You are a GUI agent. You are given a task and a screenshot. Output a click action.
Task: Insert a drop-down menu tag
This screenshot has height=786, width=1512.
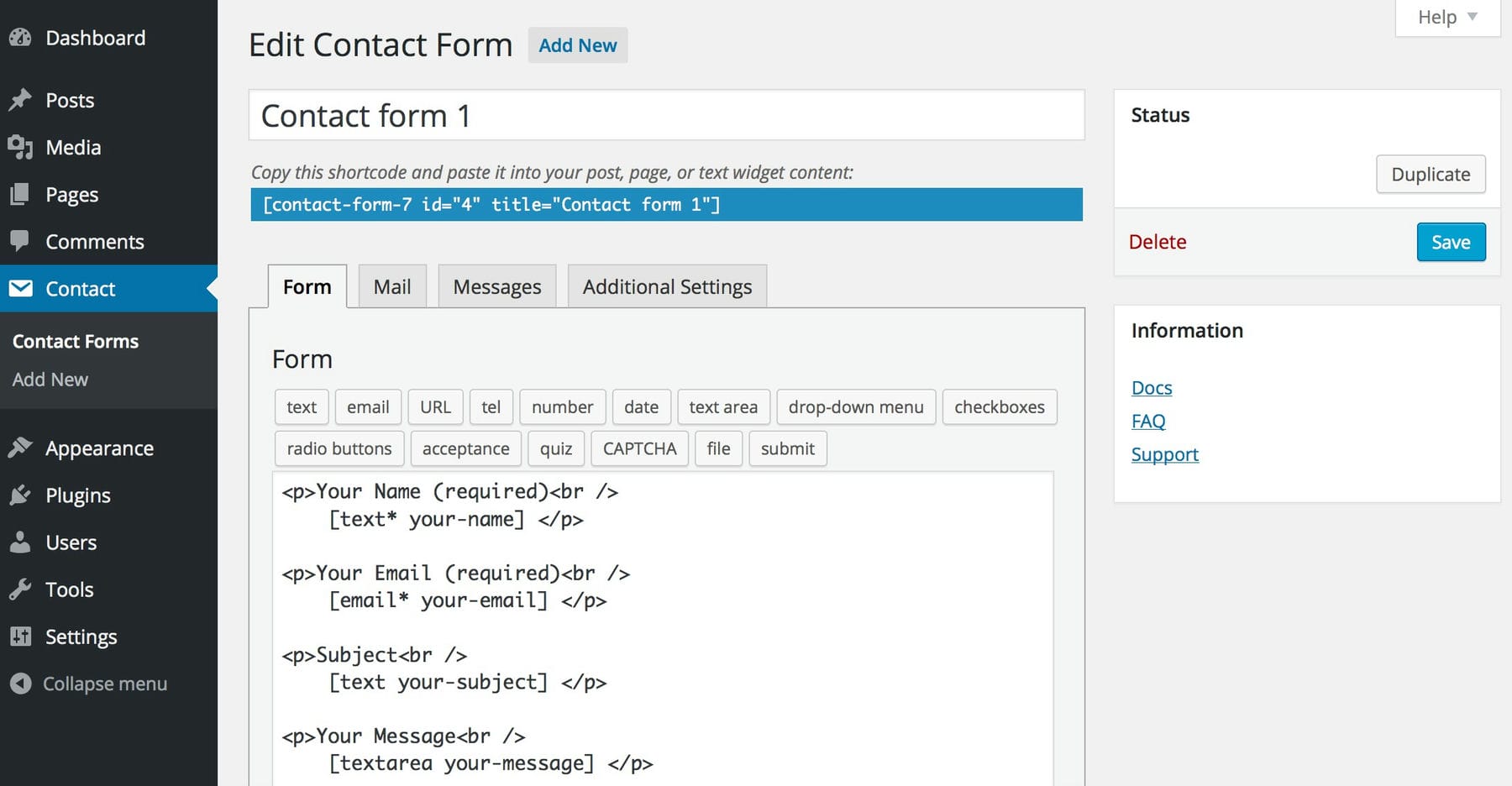[855, 407]
